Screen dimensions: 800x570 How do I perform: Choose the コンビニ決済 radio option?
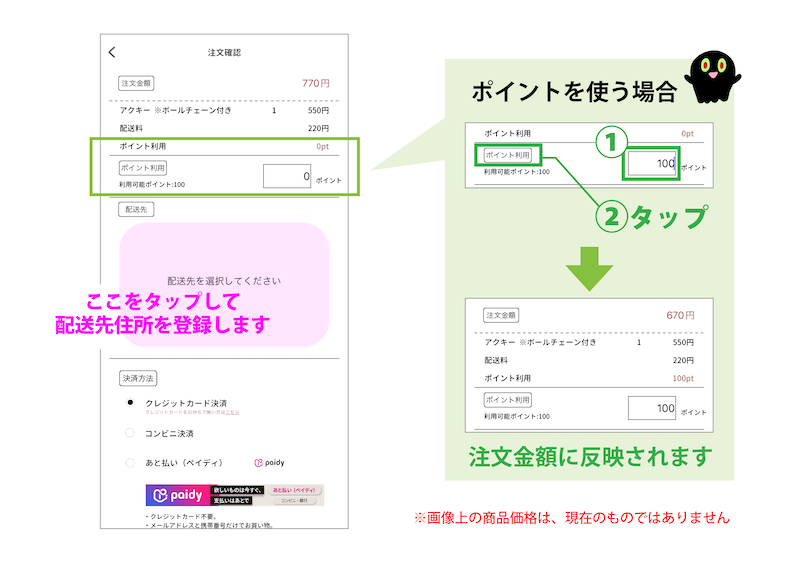(x=130, y=433)
